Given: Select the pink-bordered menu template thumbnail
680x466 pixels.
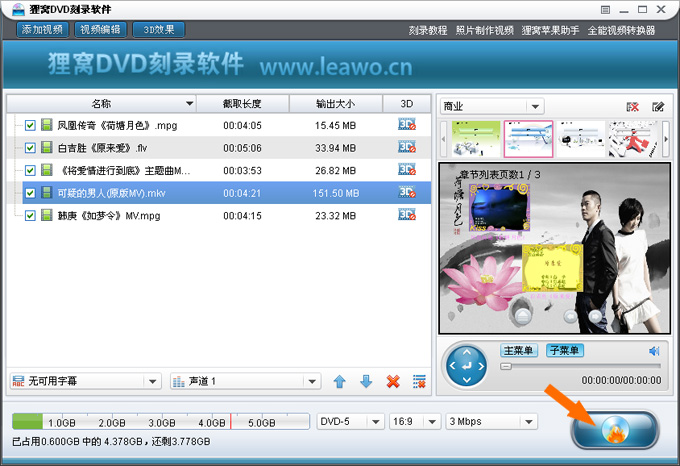Looking at the screenshot, I should (528, 139).
